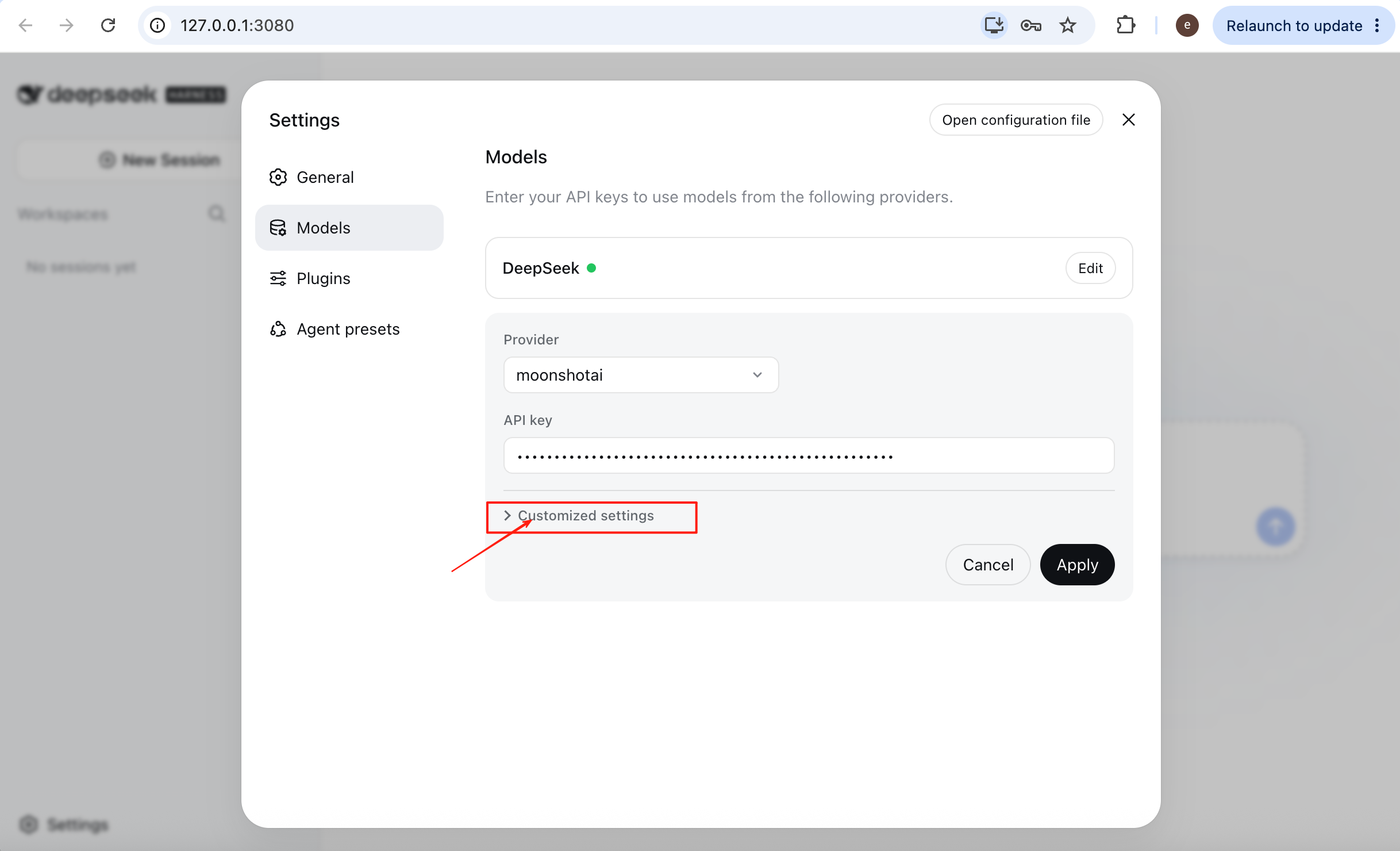Viewport: 1400px width, 851px height.
Task: Open the Chrome profile avatar
Action: click(x=1187, y=25)
